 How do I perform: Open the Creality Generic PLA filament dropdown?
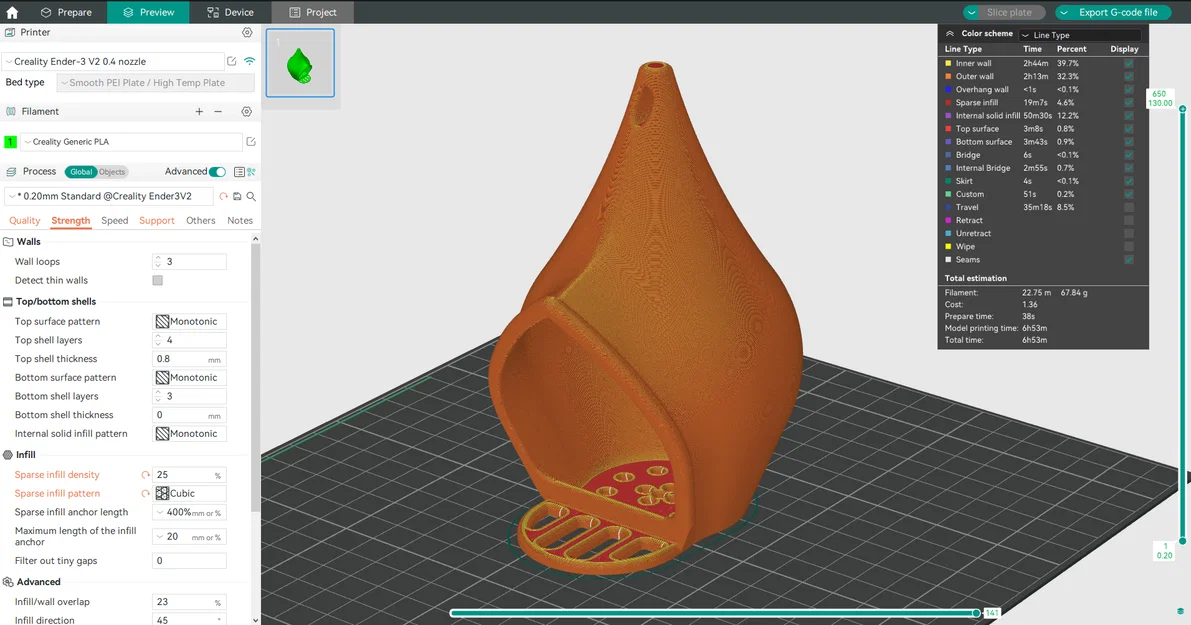point(131,142)
